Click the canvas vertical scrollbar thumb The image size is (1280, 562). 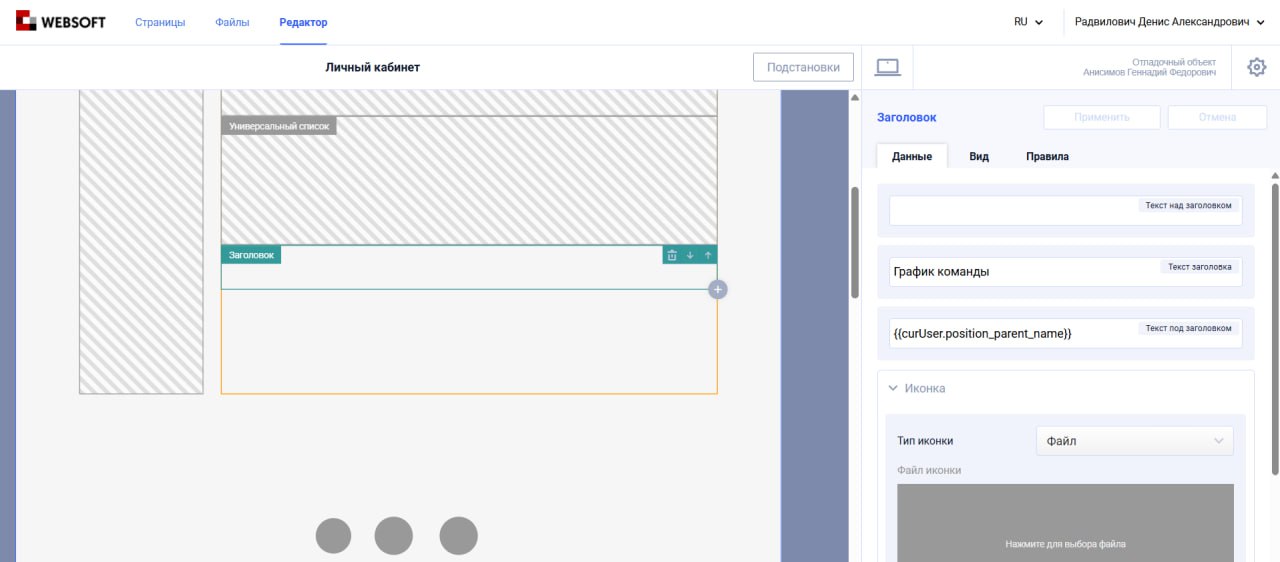[x=854, y=242]
